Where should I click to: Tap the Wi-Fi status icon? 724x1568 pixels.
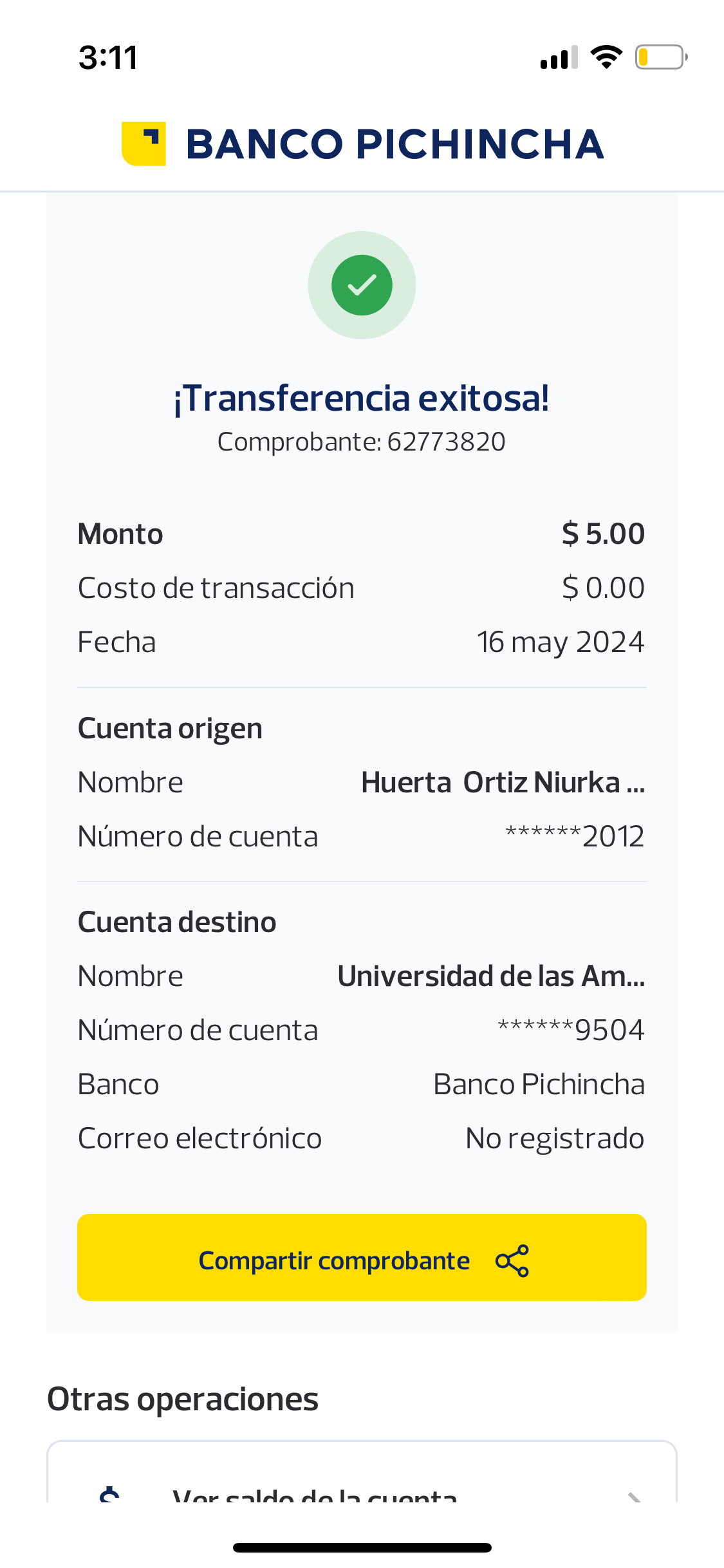[606, 57]
